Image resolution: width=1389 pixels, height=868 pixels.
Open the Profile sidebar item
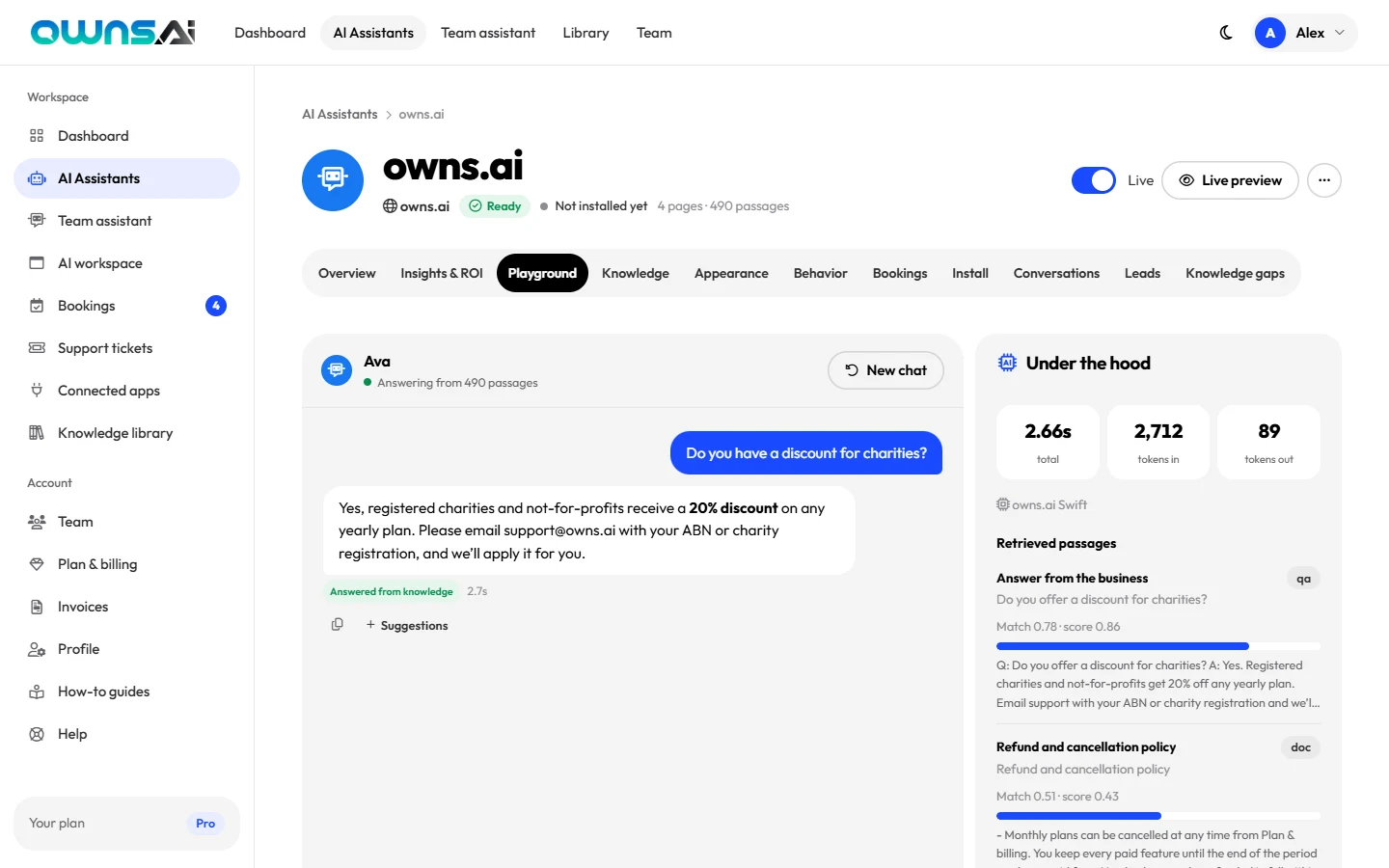coord(126,649)
